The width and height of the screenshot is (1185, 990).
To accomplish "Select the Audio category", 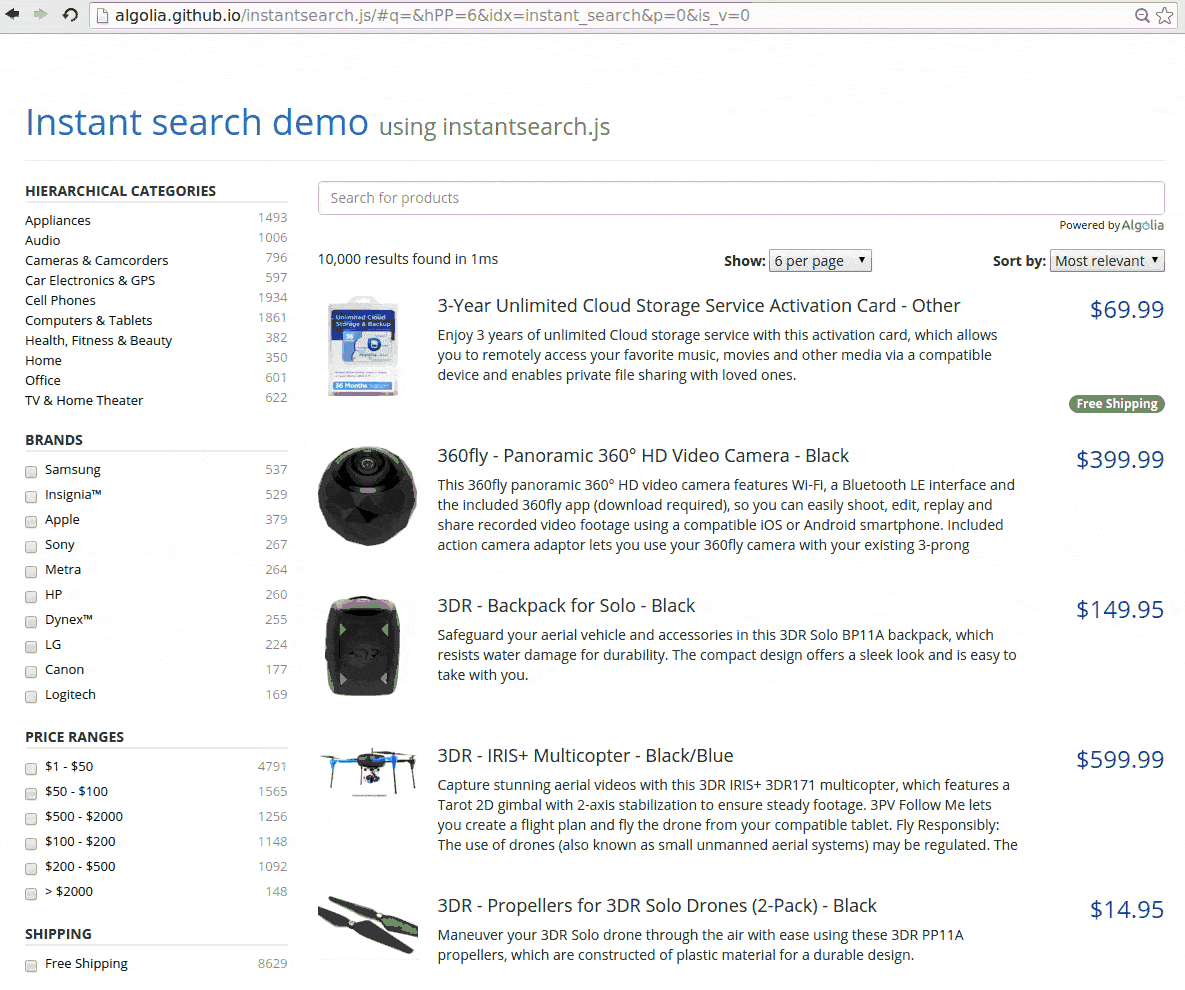I will tap(42, 240).
